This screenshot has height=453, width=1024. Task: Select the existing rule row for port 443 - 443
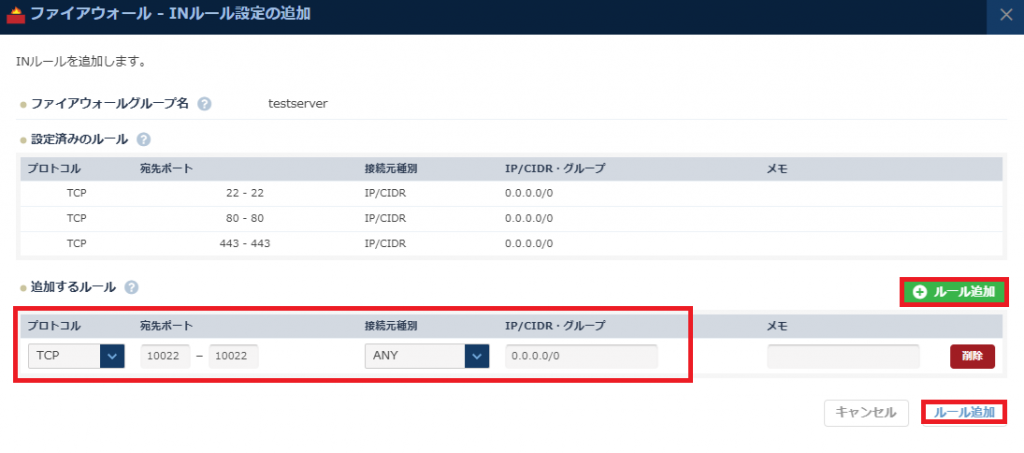[510, 243]
